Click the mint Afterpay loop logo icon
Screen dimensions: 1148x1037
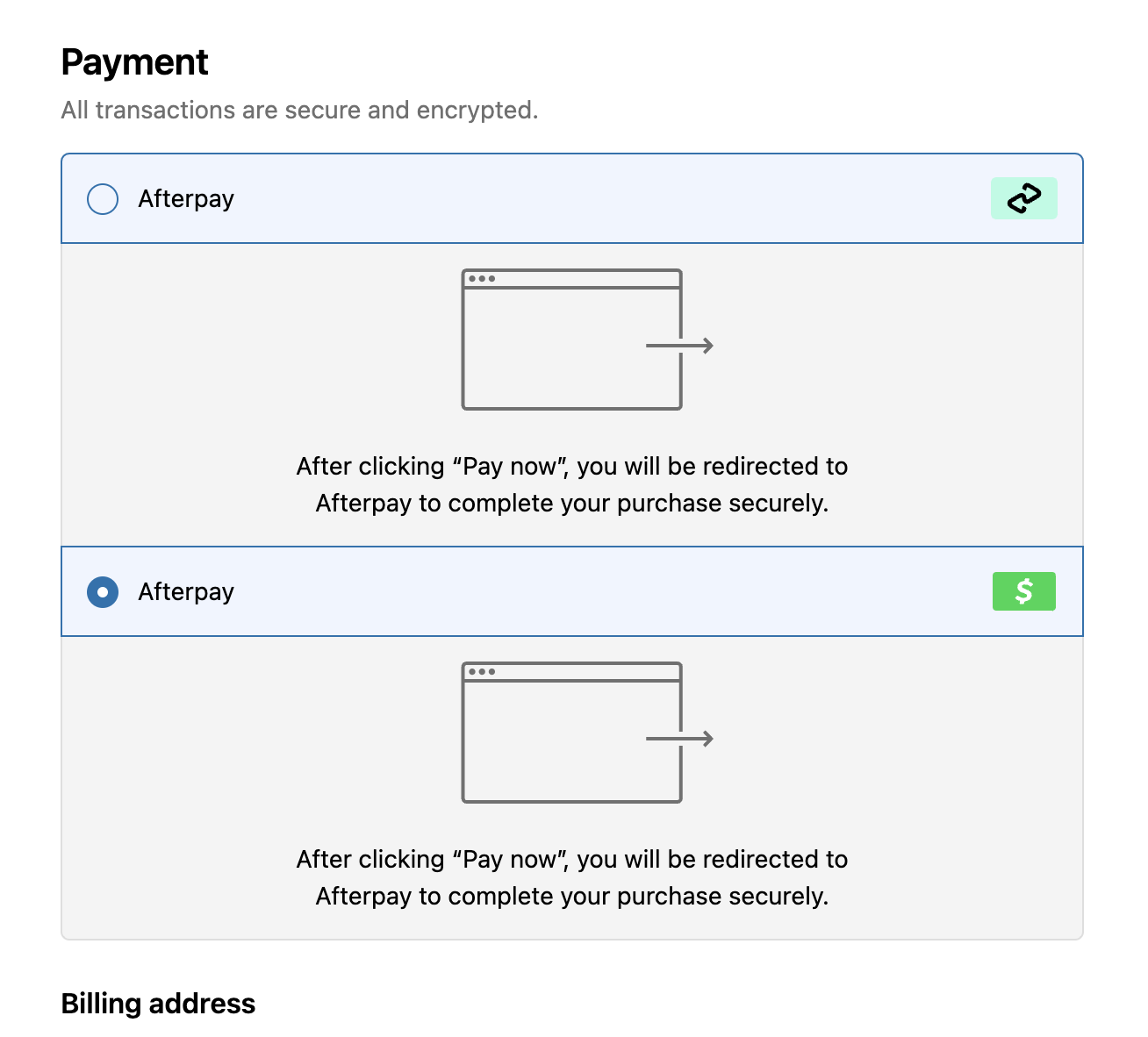1023,198
